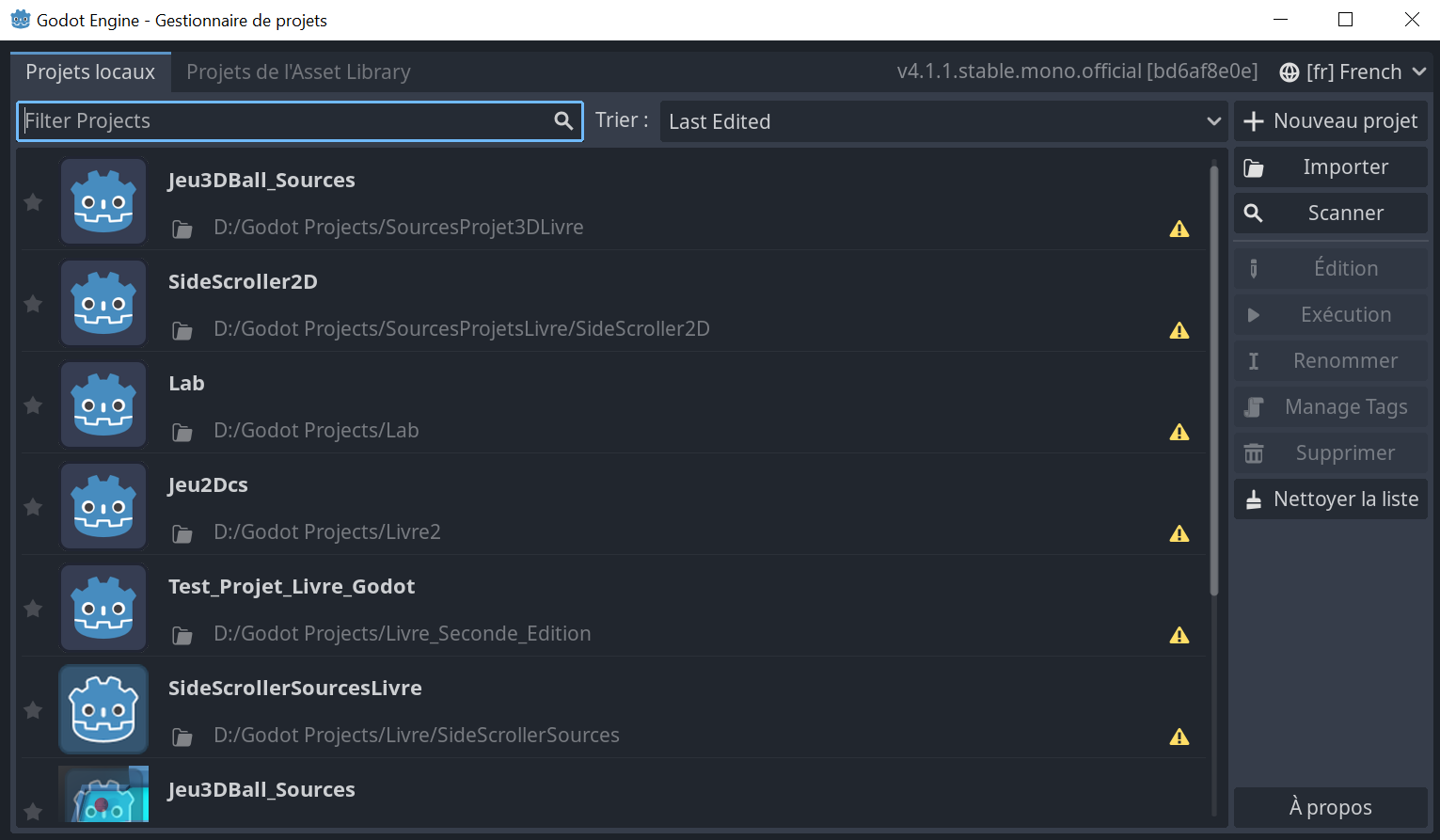Switch to Projets de l'Asset Library tab
Viewport: 1440px width, 840px height.
click(x=298, y=72)
